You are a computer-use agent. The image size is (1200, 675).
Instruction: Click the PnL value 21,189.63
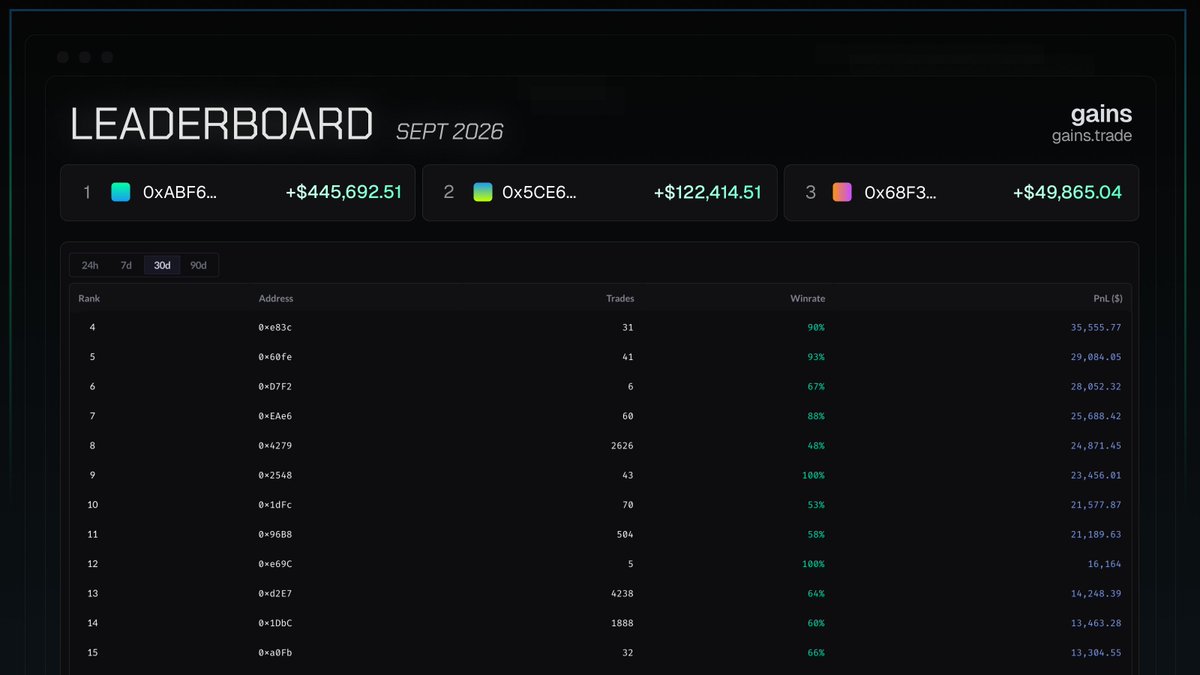coord(1095,535)
